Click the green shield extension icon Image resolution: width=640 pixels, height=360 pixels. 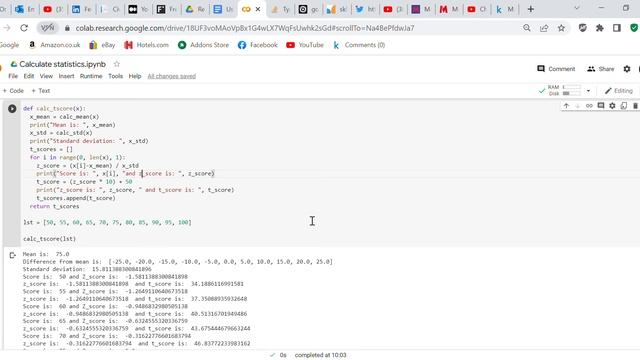tap(634, 28)
